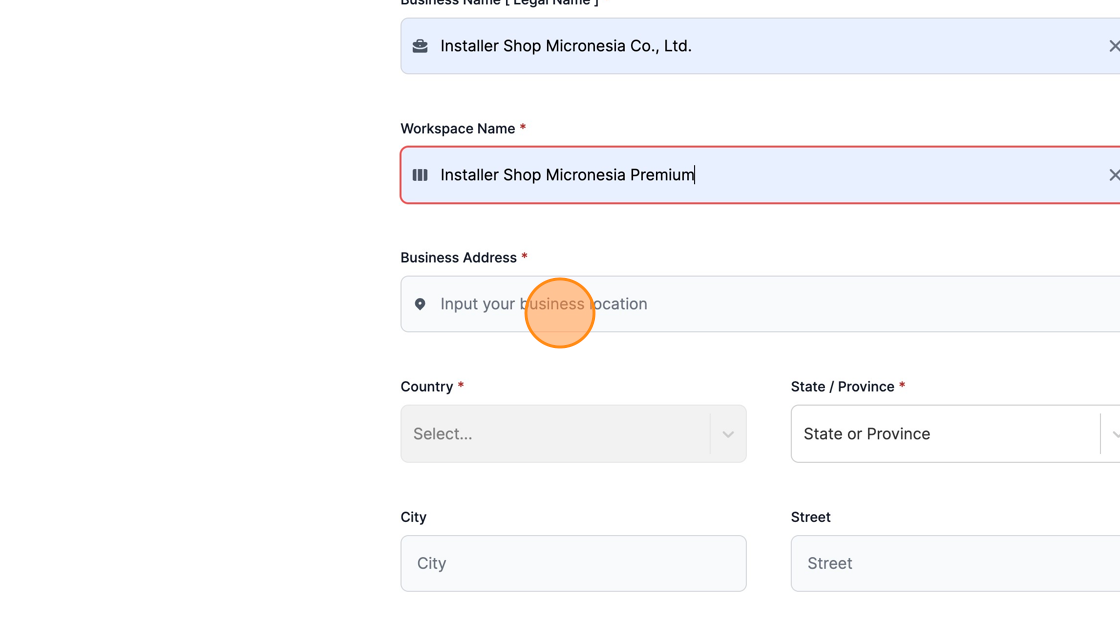Click the City label above the field
Image resolution: width=1120 pixels, height=626 pixels.
coord(414,517)
